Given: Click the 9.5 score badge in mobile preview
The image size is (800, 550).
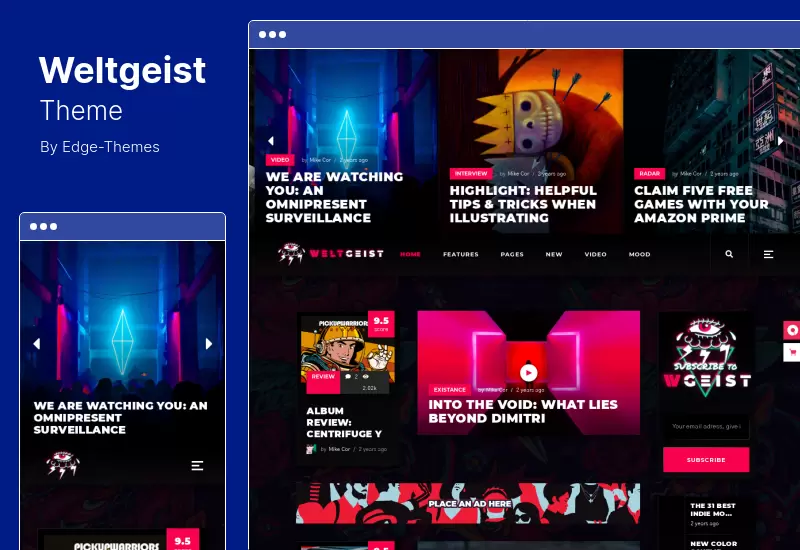Looking at the screenshot, I should coord(183,540).
